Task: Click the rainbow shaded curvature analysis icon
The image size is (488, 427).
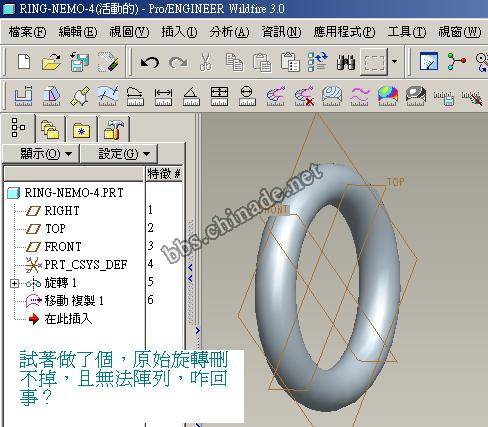Action: coord(388,96)
